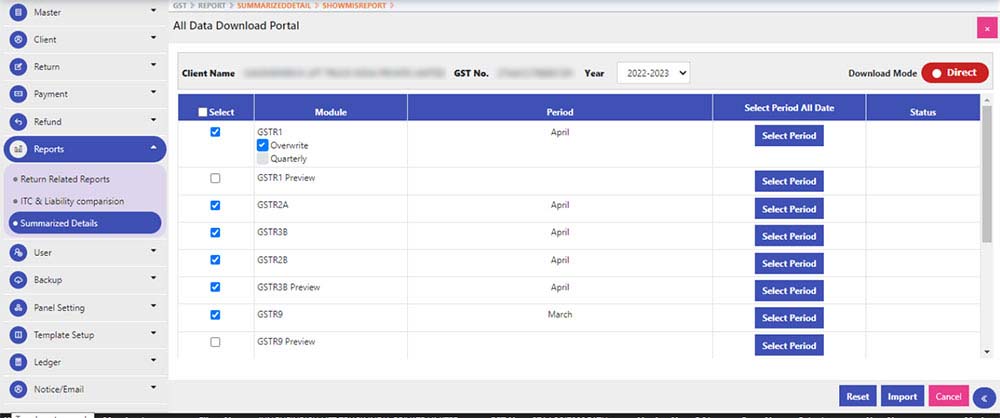This screenshot has height=418, width=1000.
Task: Toggle the Direct download mode switch
Action: pyautogui.click(x=954, y=73)
